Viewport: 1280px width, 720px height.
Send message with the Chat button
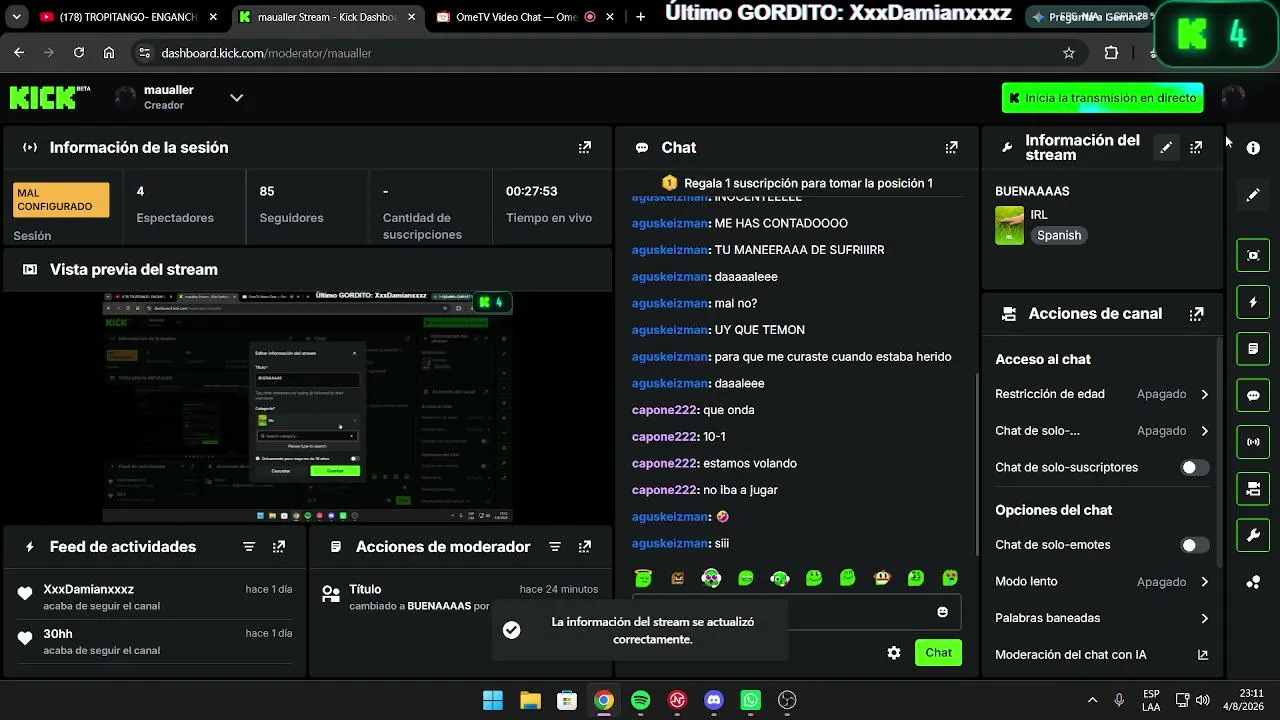(x=938, y=653)
